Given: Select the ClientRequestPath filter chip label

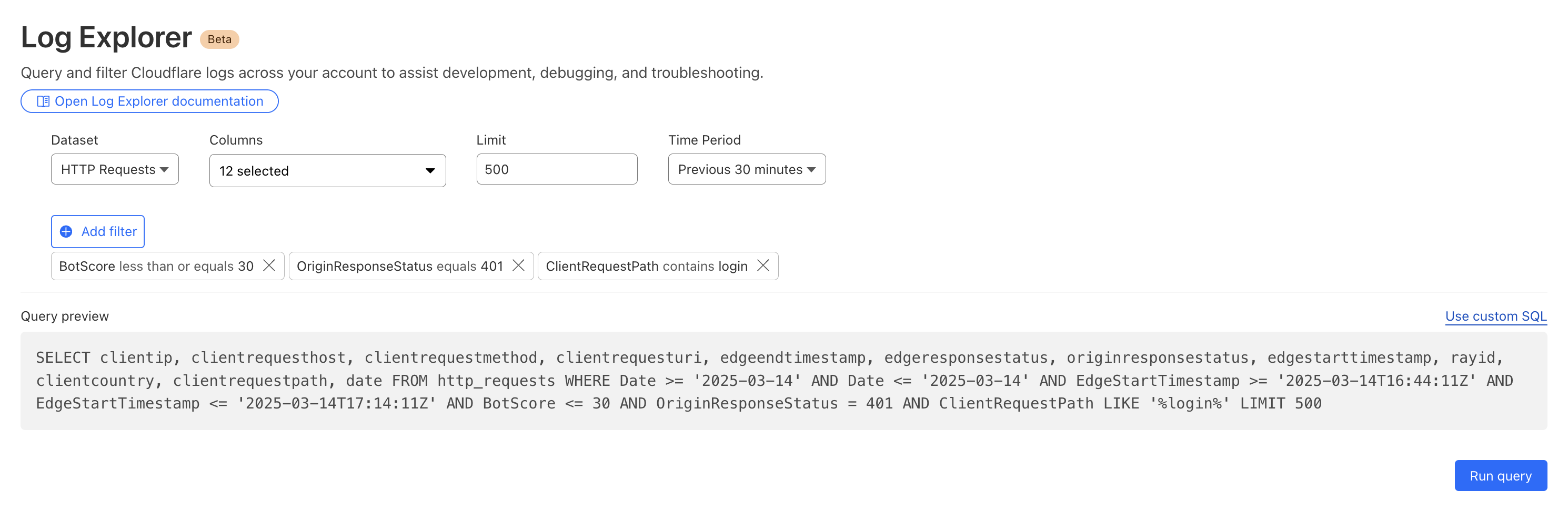Looking at the screenshot, I should coord(646,266).
